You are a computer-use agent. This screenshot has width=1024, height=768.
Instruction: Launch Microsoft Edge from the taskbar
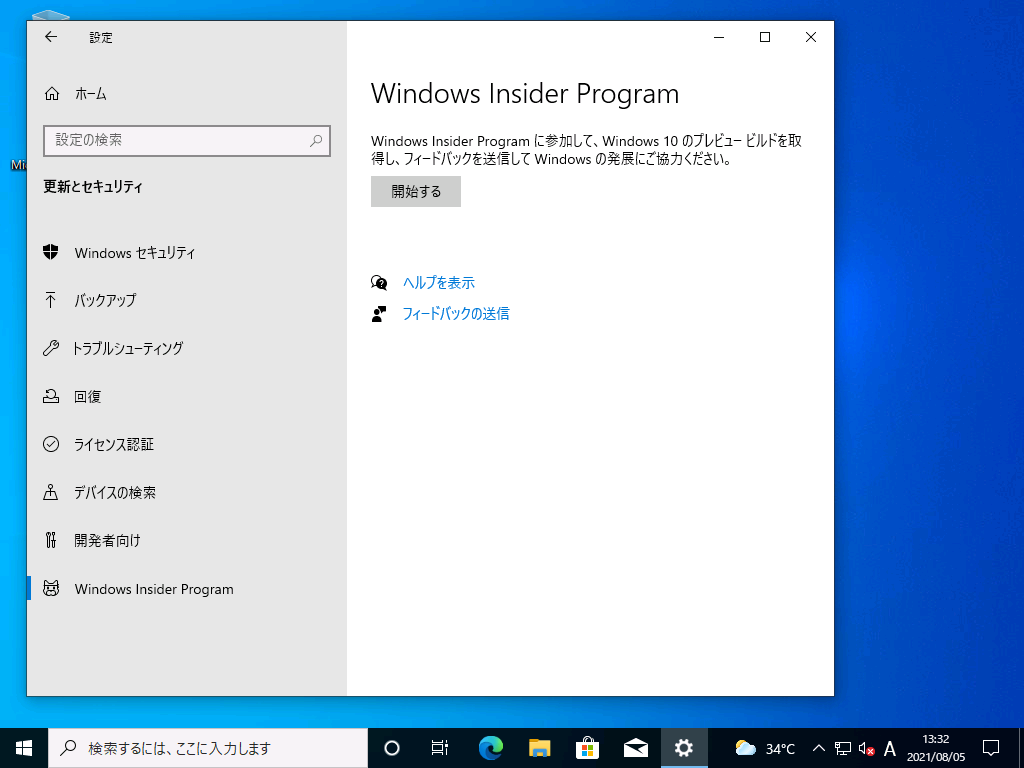click(x=490, y=748)
